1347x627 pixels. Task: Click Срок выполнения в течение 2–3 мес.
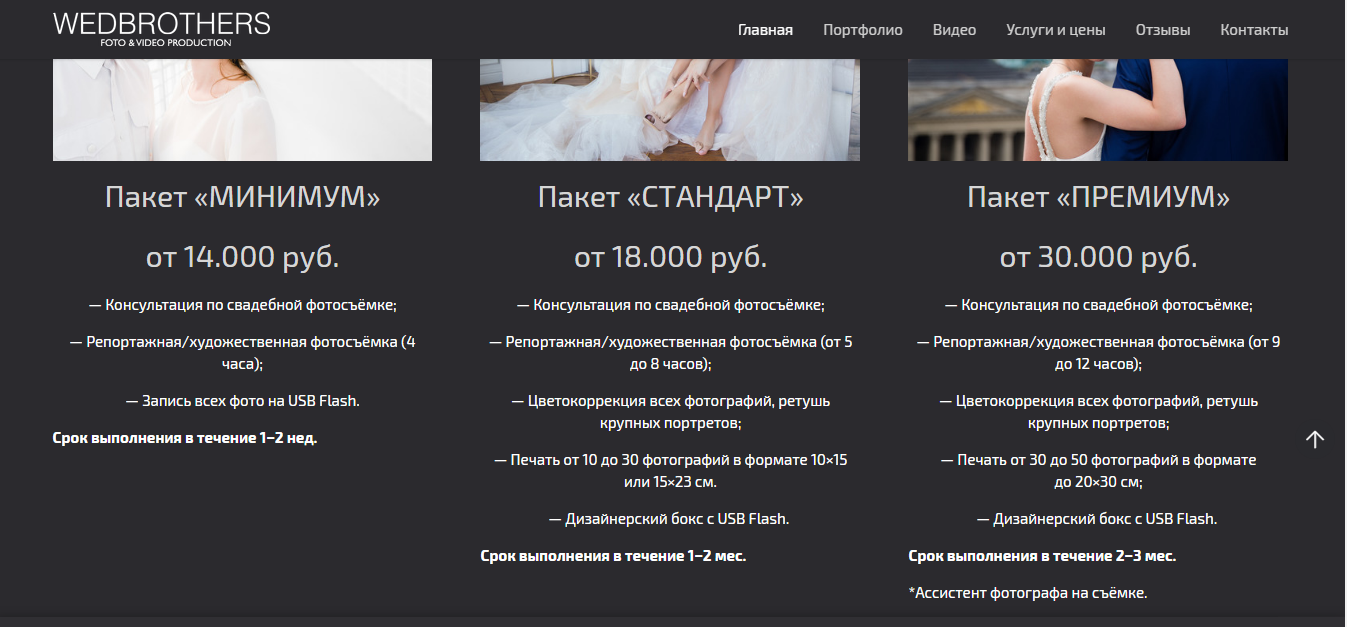(1042, 555)
